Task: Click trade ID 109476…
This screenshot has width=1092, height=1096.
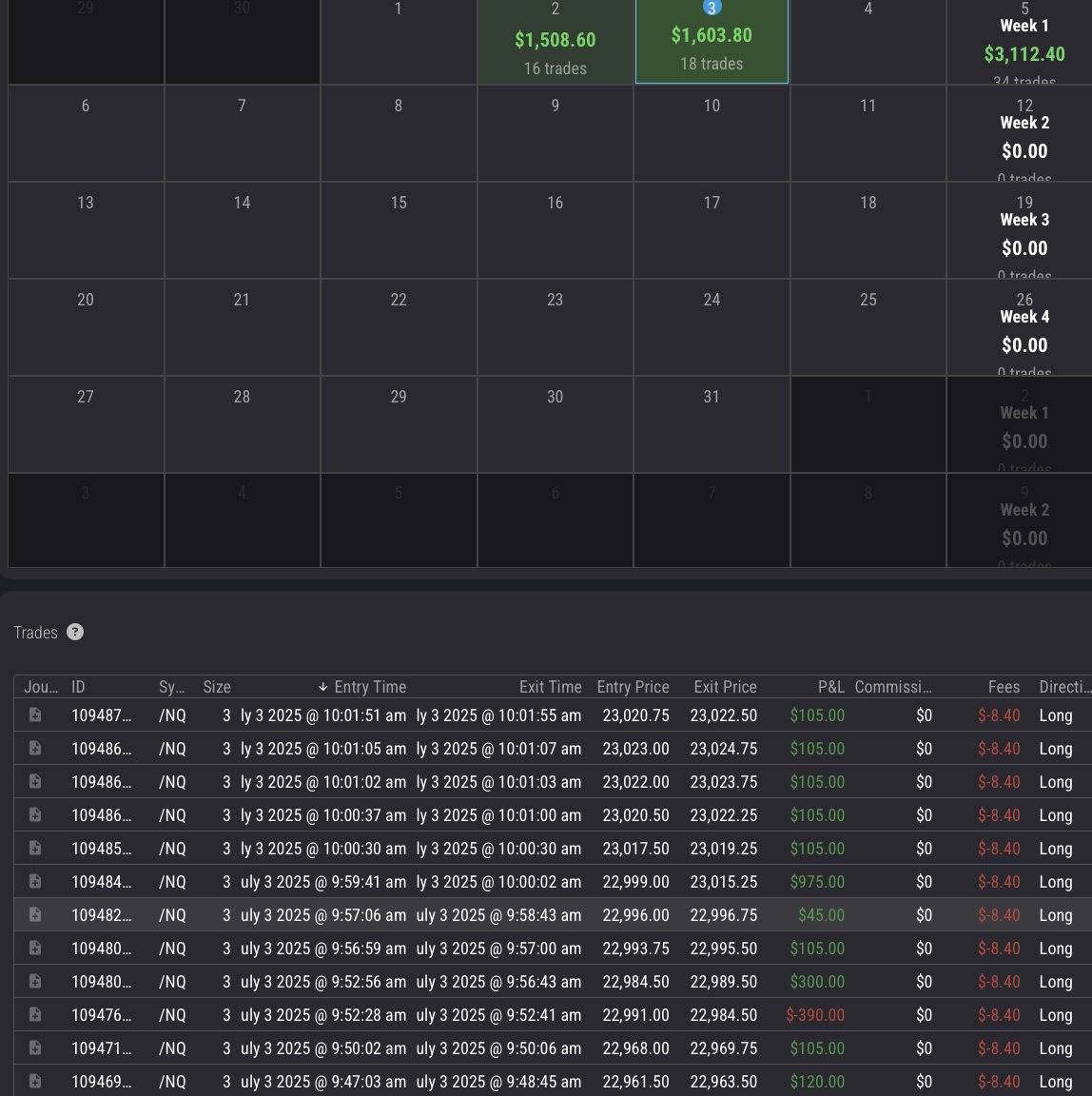Action: click(x=102, y=1014)
